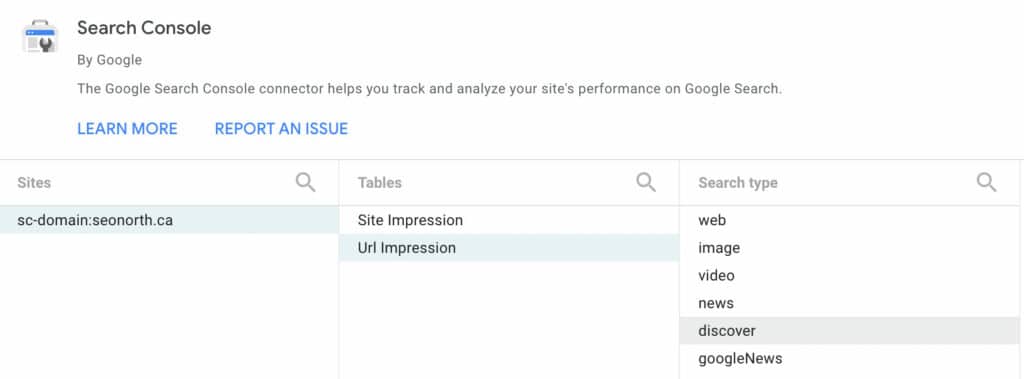Image resolution: width=1024 pixels, height=379 pixels.
Task: Click the REPORT AN ISSUE link
Action: (281, 129)
